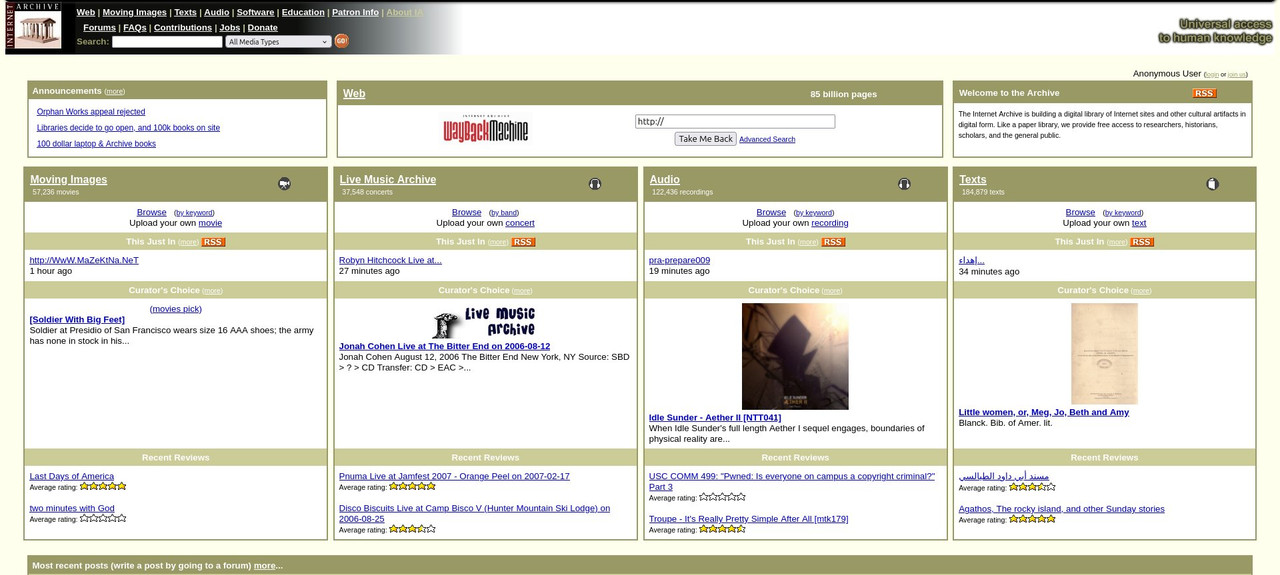
Task: Open the Idle Sunder album cover thumbnail
Action: 795,356
